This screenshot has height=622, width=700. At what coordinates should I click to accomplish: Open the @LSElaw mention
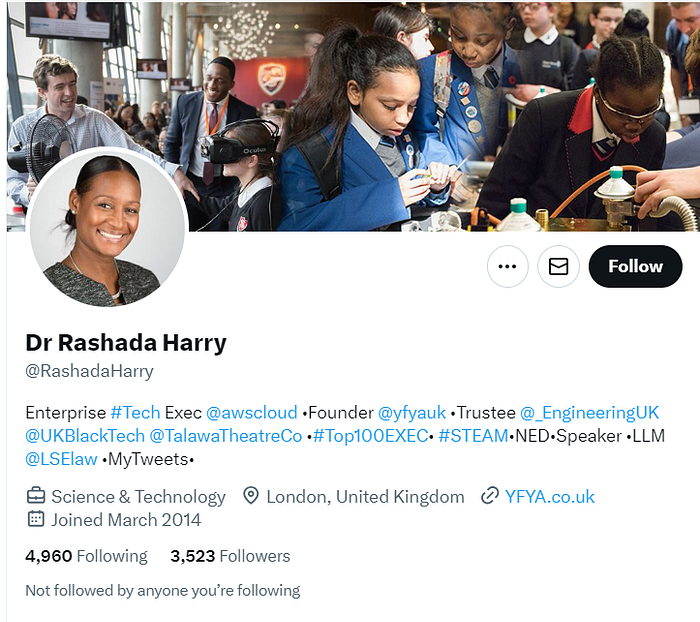point(62,459)
